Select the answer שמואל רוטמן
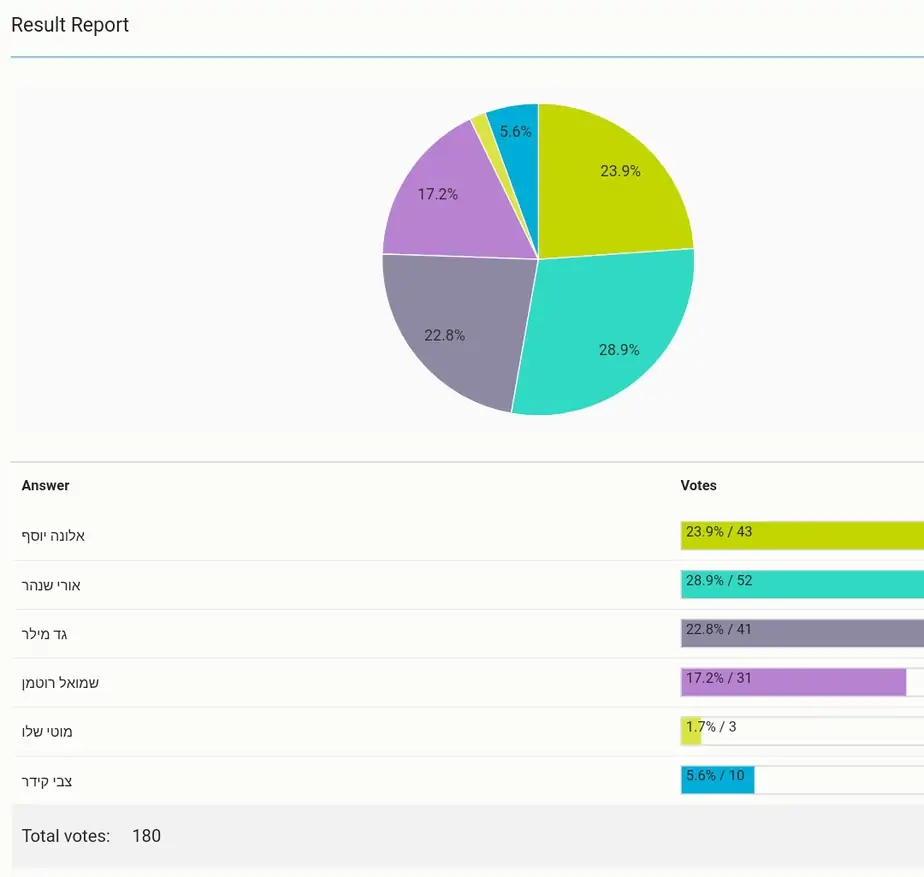Viewport: 924px width, 877px height. click(x=60, y=683)
